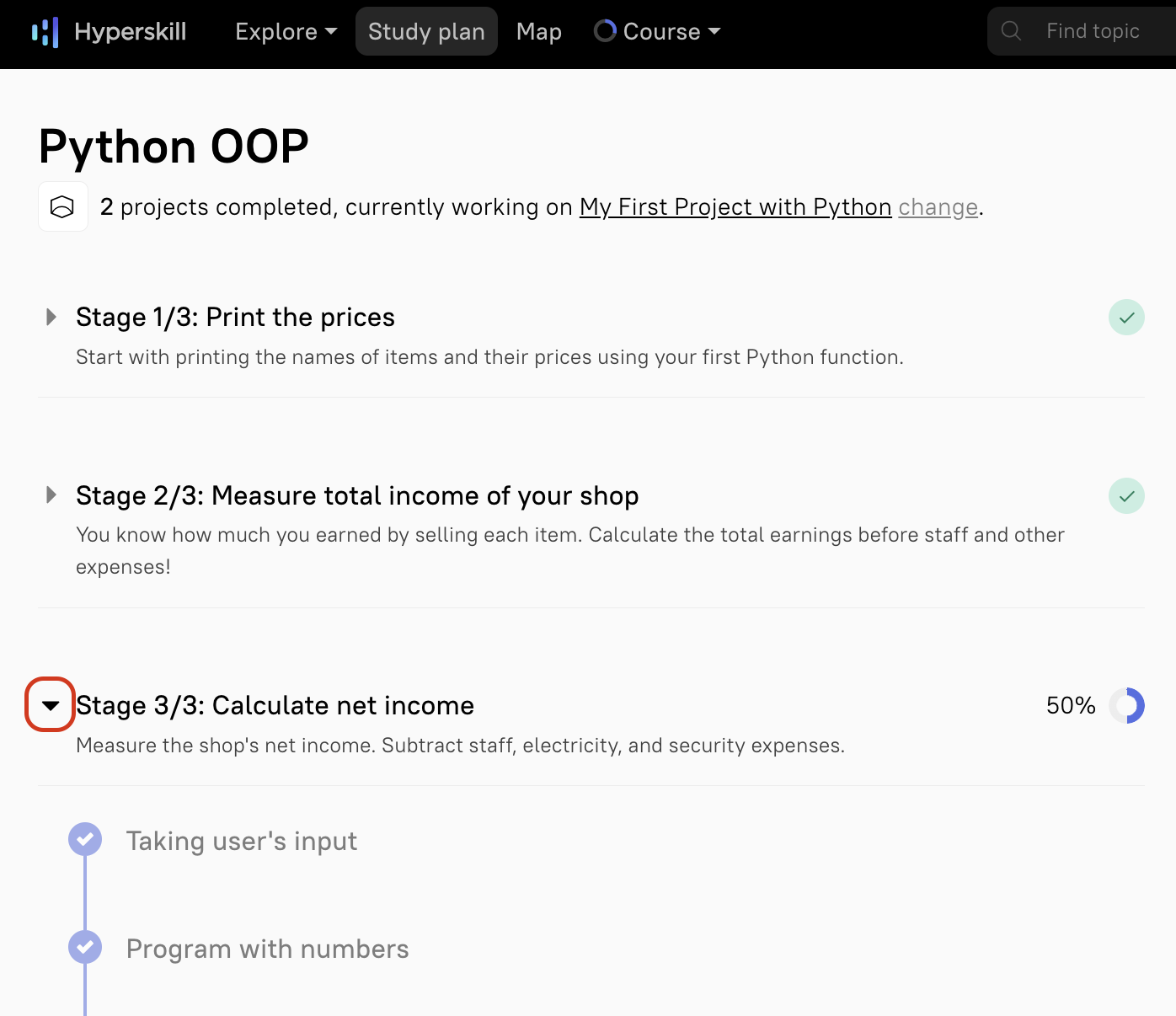
Task: Click the Find topic search field
Action: [x=1093, y=32]
